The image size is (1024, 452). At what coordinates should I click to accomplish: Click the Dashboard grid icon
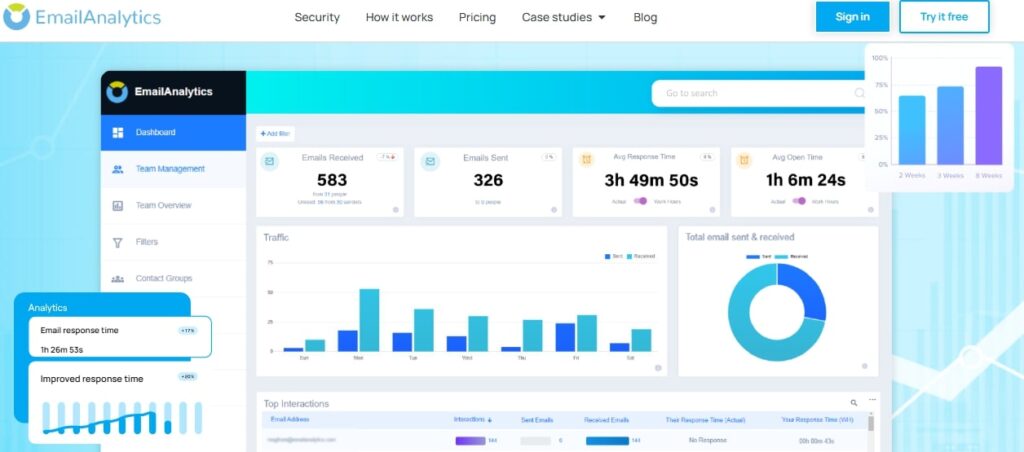tap(118, 133)
